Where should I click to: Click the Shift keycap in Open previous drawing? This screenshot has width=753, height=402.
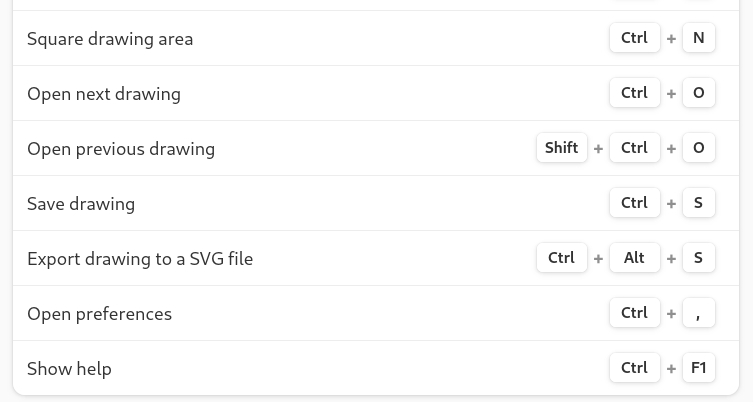(x=561, y=147)
